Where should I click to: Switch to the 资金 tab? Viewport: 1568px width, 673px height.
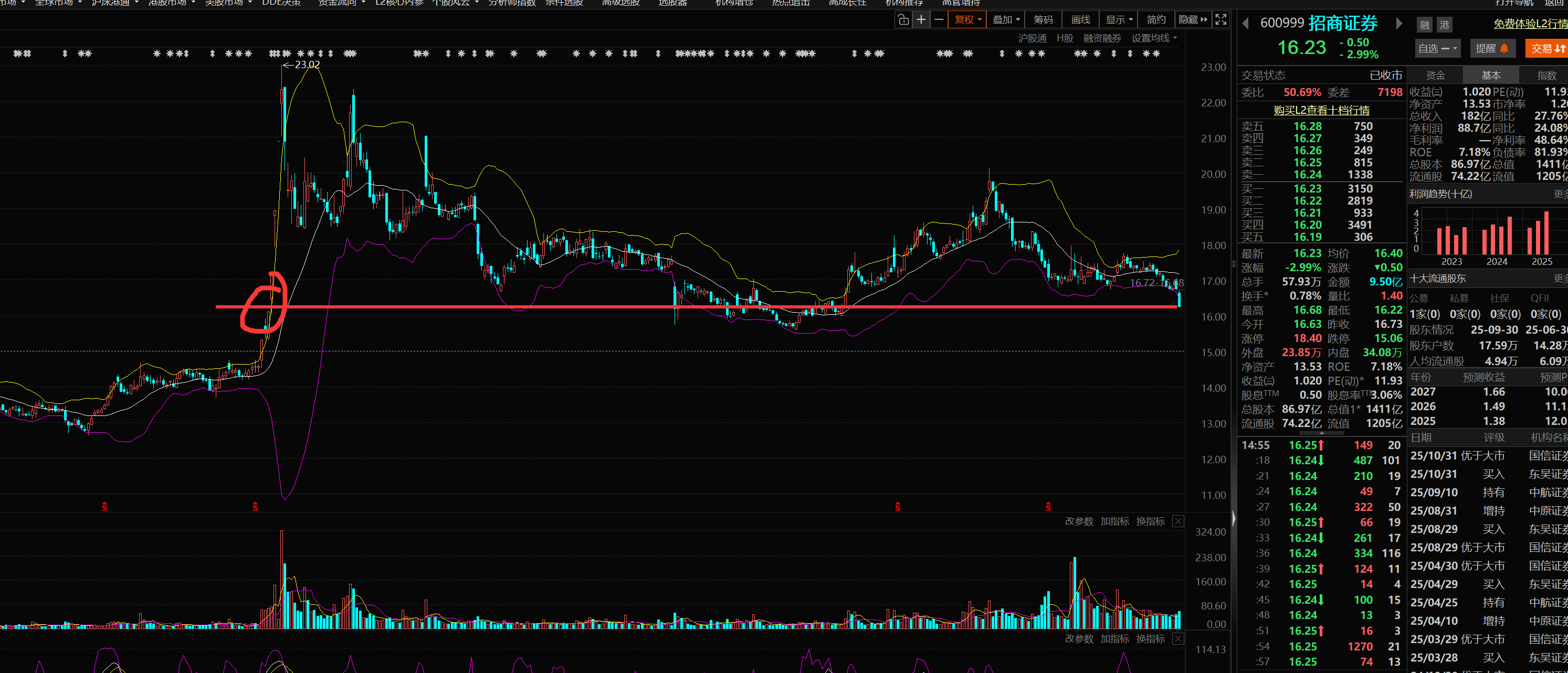click(1435, 76)
